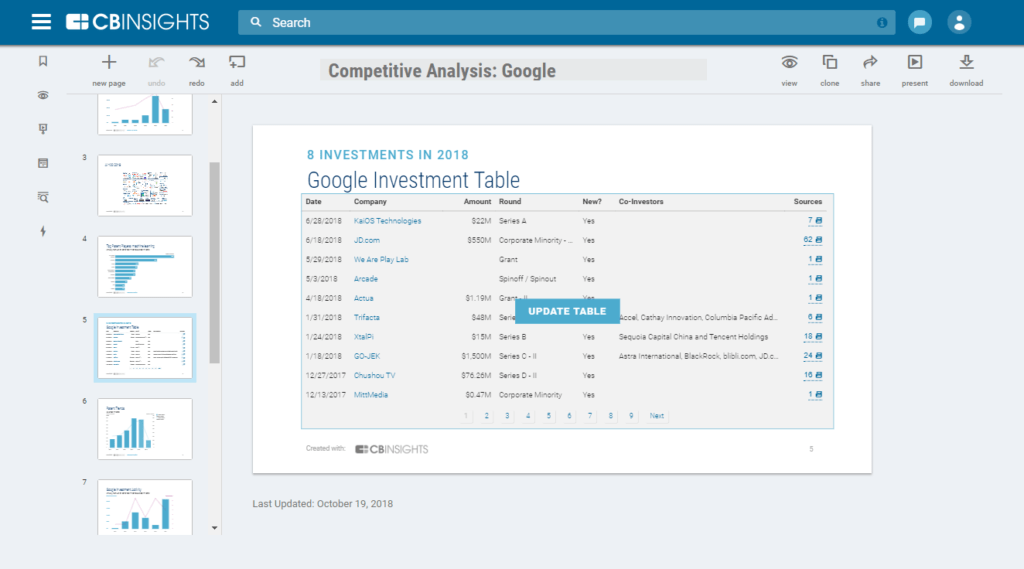Screen dimensions: 1024x569
Task: Click the Date column header
Action: coord(313,202)
